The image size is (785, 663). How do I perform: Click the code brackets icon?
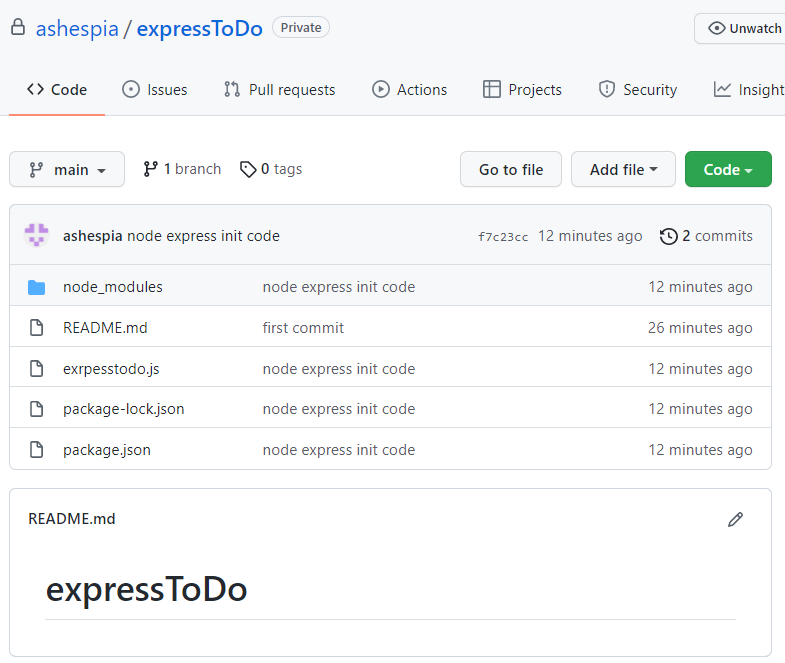click(x=36, y=89)
